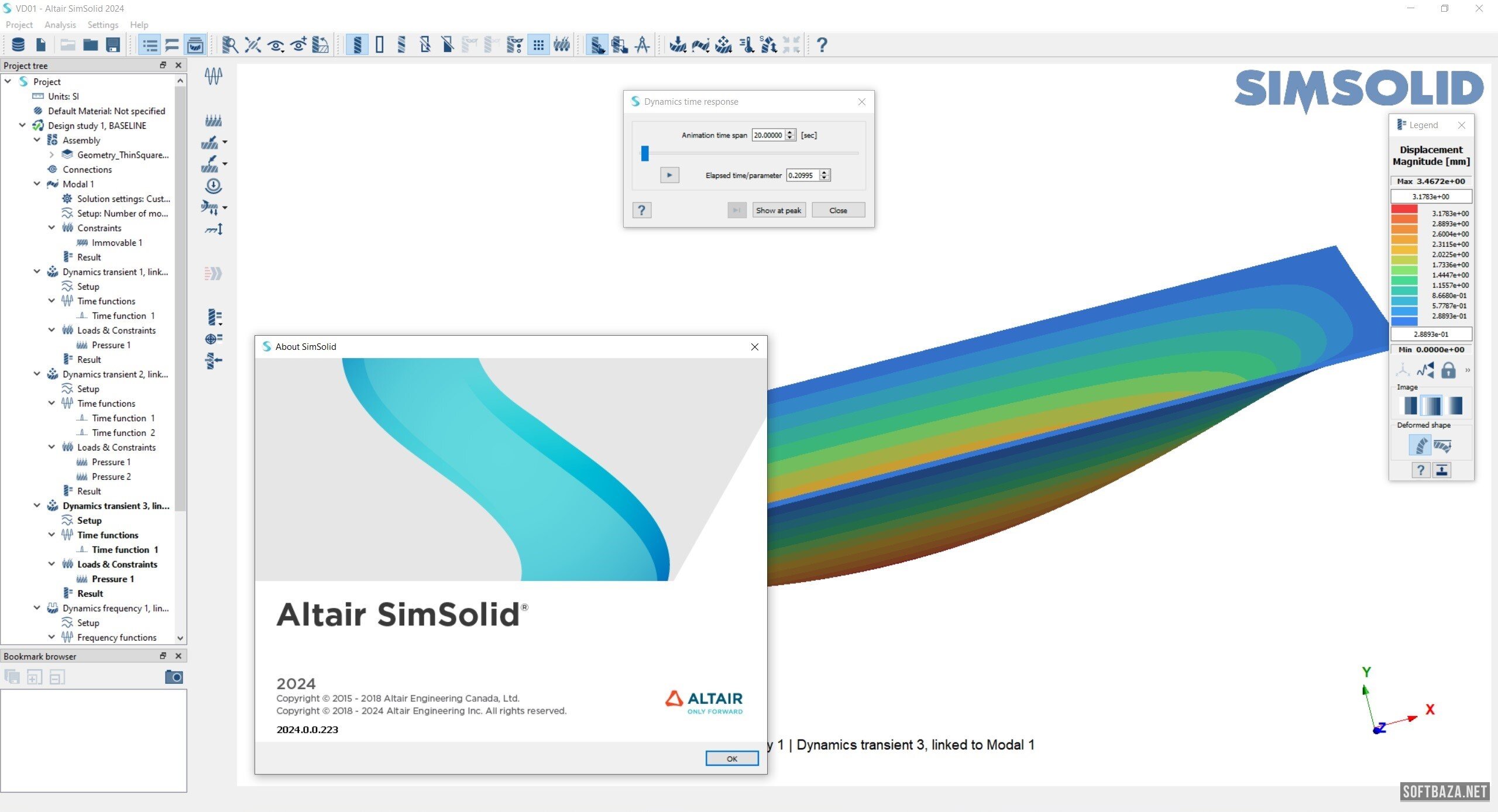Image resolution: width=1498 pixels, height=812 pixels.
Task: Click the toolbar help question mark
Action: click(822, 45)
